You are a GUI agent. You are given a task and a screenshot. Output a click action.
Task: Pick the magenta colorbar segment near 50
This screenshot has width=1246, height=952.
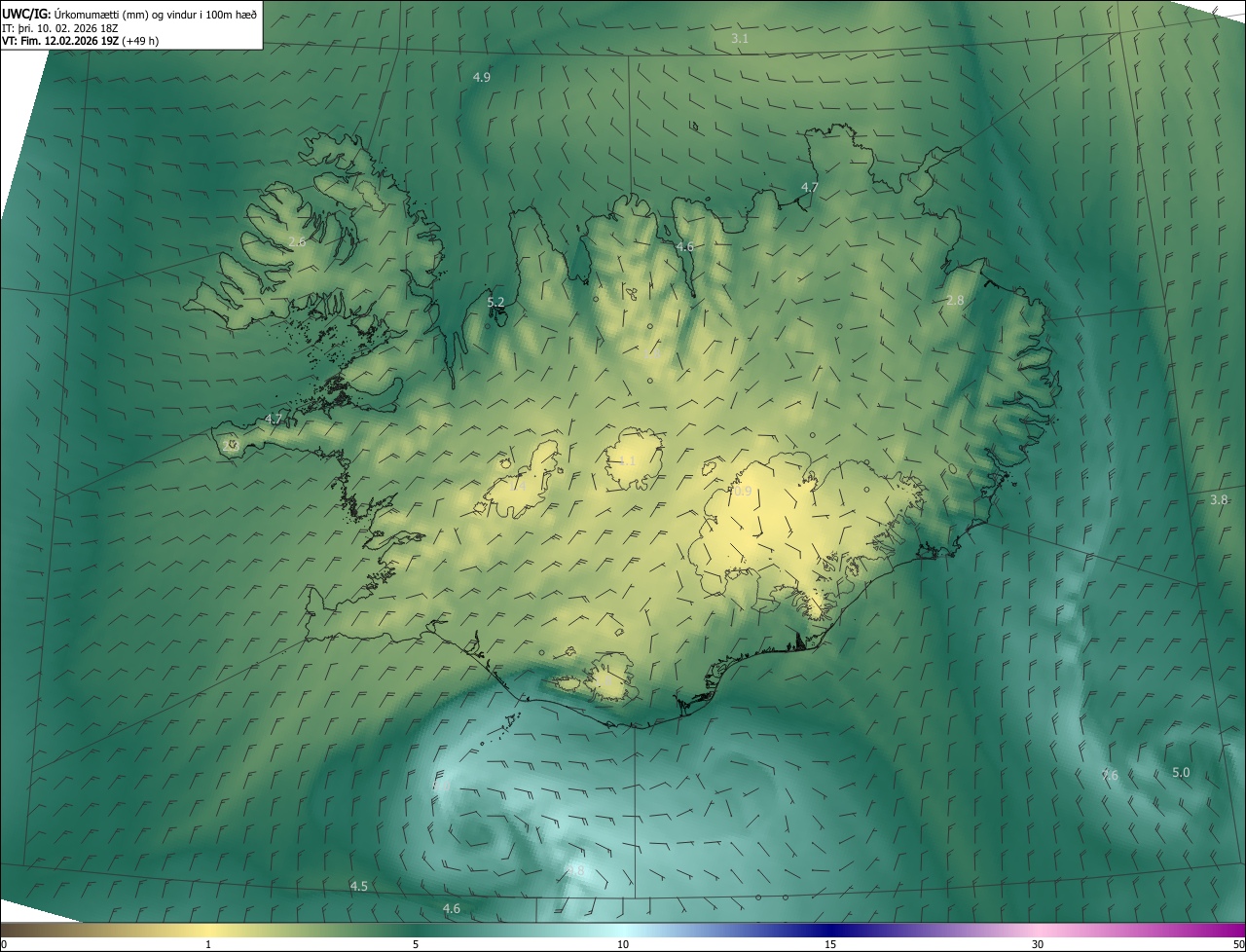pyautogui.click(x=1234, y=931)
